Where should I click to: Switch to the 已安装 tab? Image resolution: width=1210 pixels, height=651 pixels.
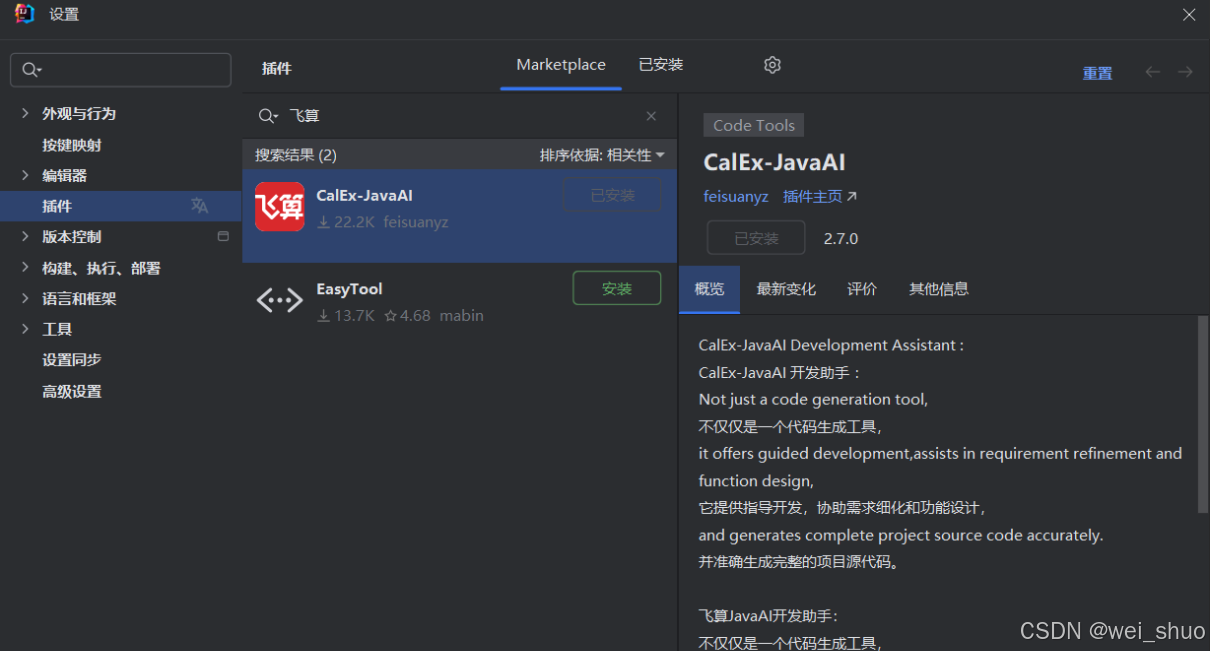pos(661,65)
